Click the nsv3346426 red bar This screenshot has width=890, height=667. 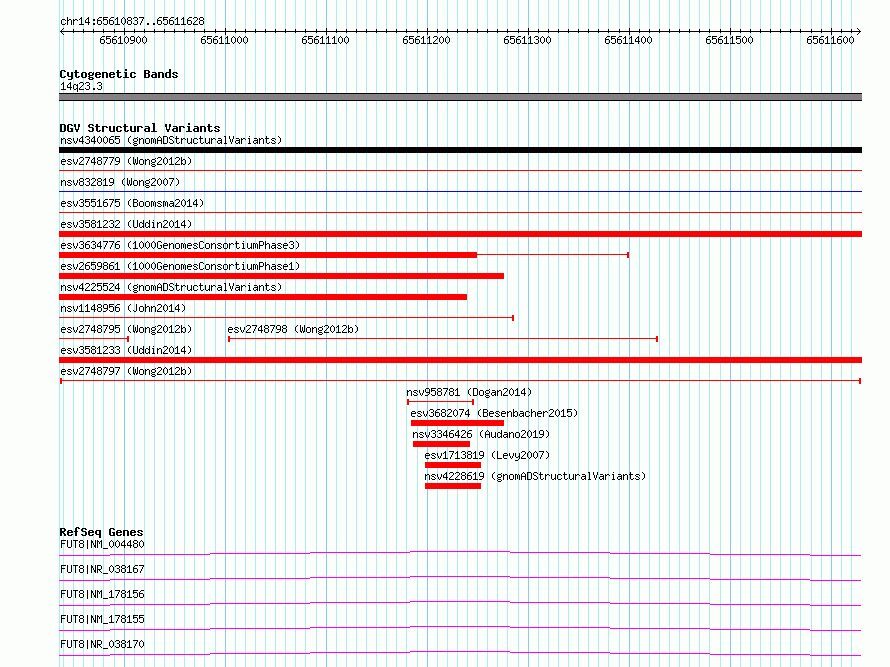point(442,444)
